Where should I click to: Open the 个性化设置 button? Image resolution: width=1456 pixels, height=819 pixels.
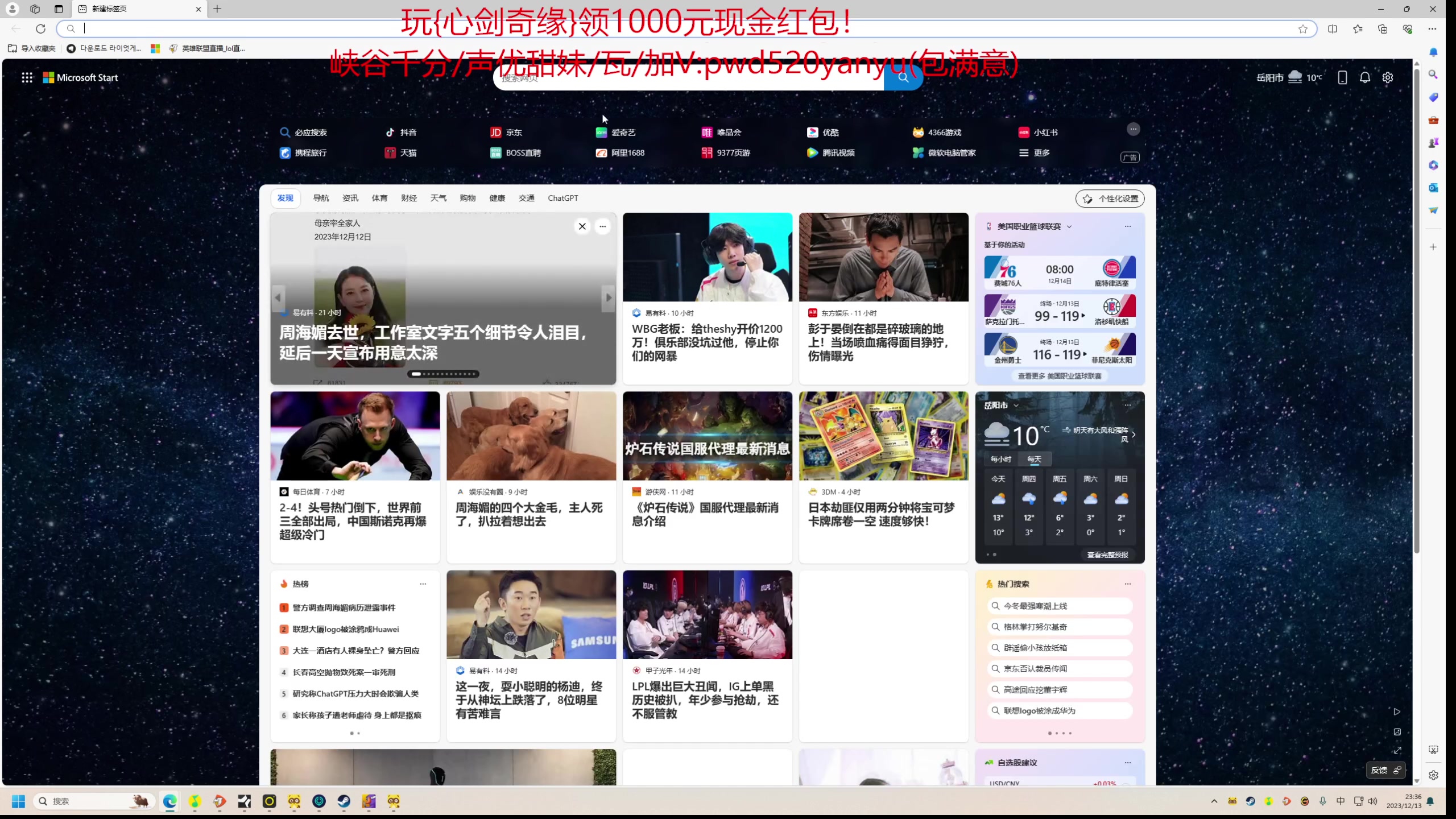tap(1110, 198)
